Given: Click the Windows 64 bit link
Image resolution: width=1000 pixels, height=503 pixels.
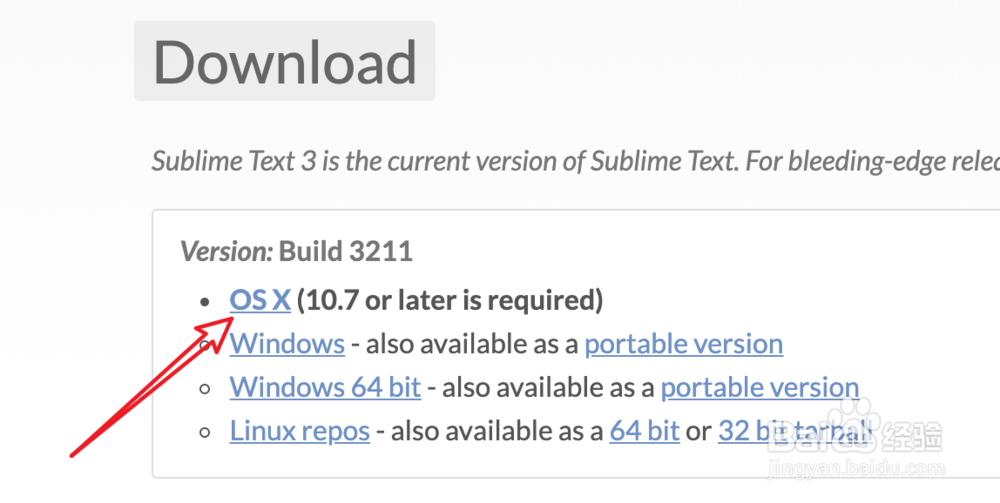Looking at the screenshot, I should click(x=325, y=387).
